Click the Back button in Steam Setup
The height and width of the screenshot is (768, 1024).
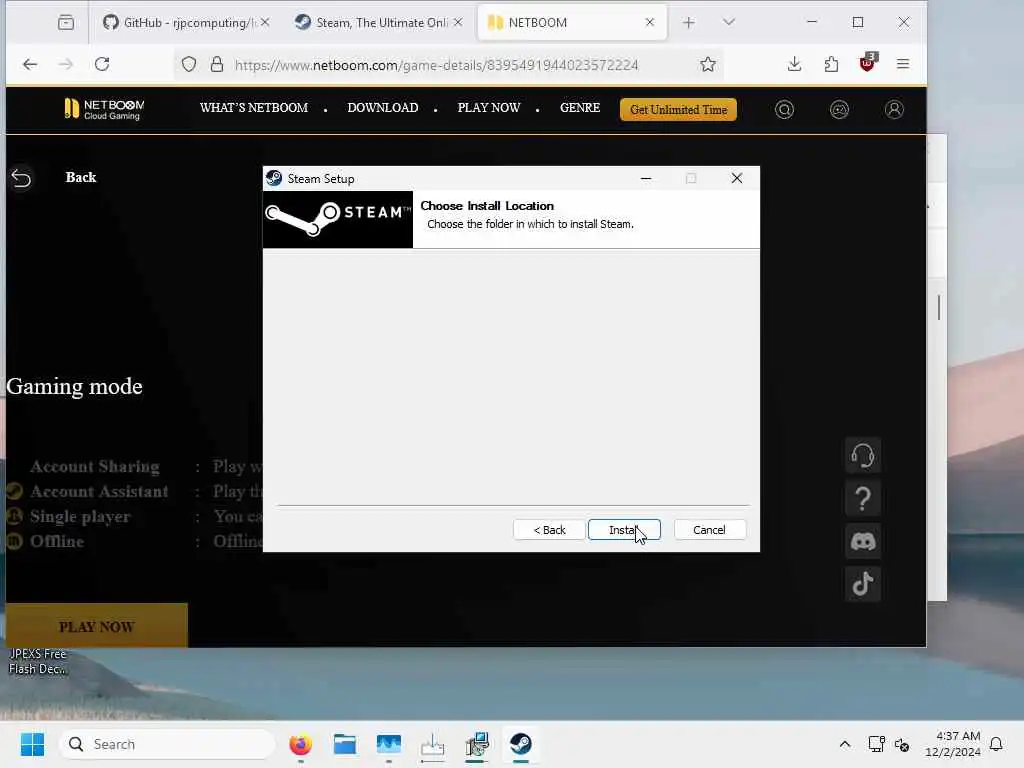(549, 530)
